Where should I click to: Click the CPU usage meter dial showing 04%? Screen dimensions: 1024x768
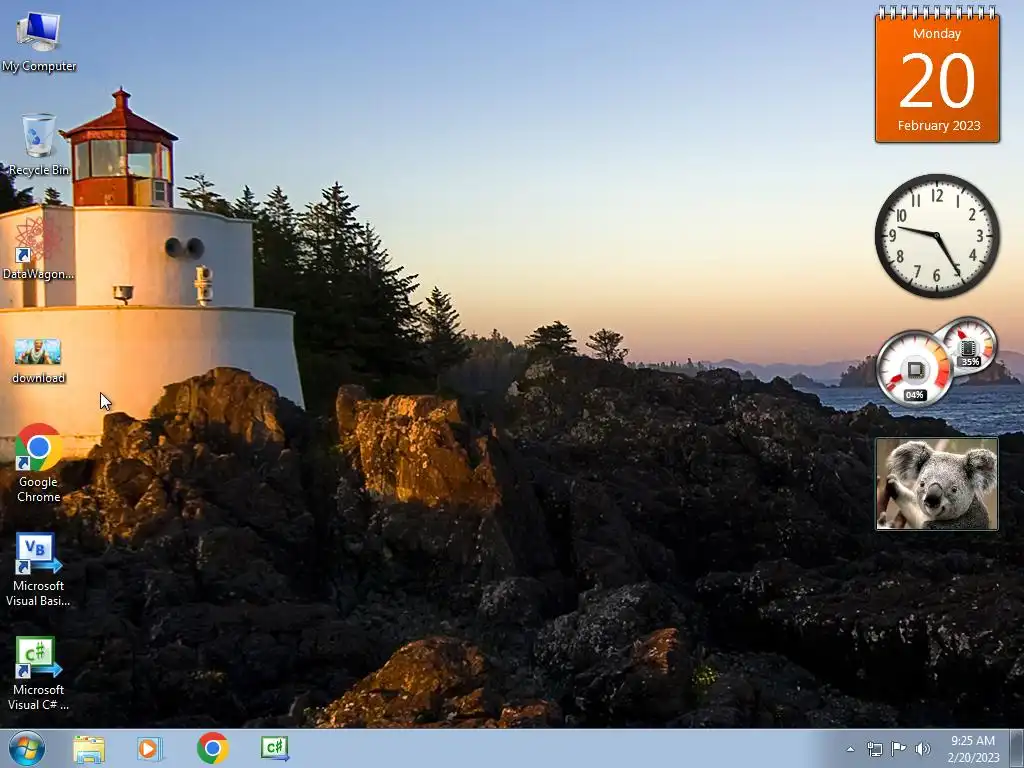pyautogui.click(x=914, y=369)
